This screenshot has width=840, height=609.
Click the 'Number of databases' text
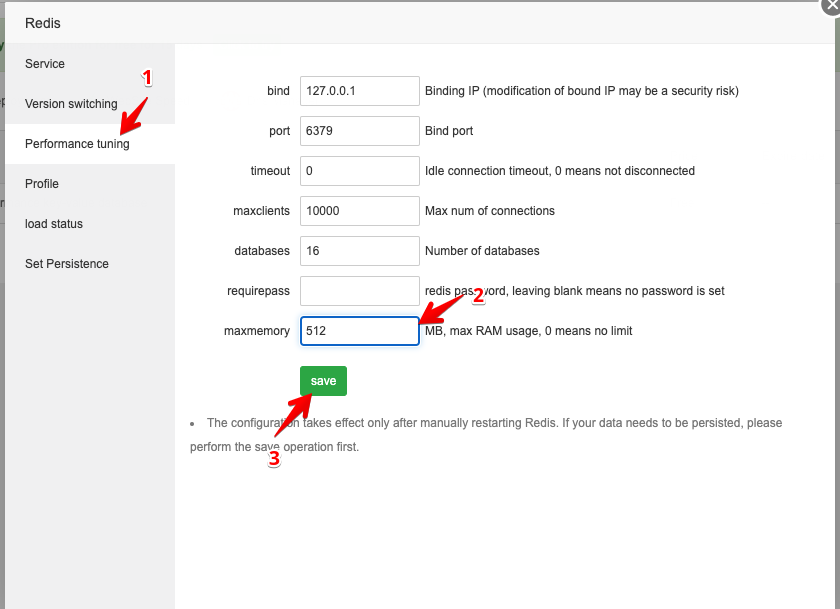(482, 251)
